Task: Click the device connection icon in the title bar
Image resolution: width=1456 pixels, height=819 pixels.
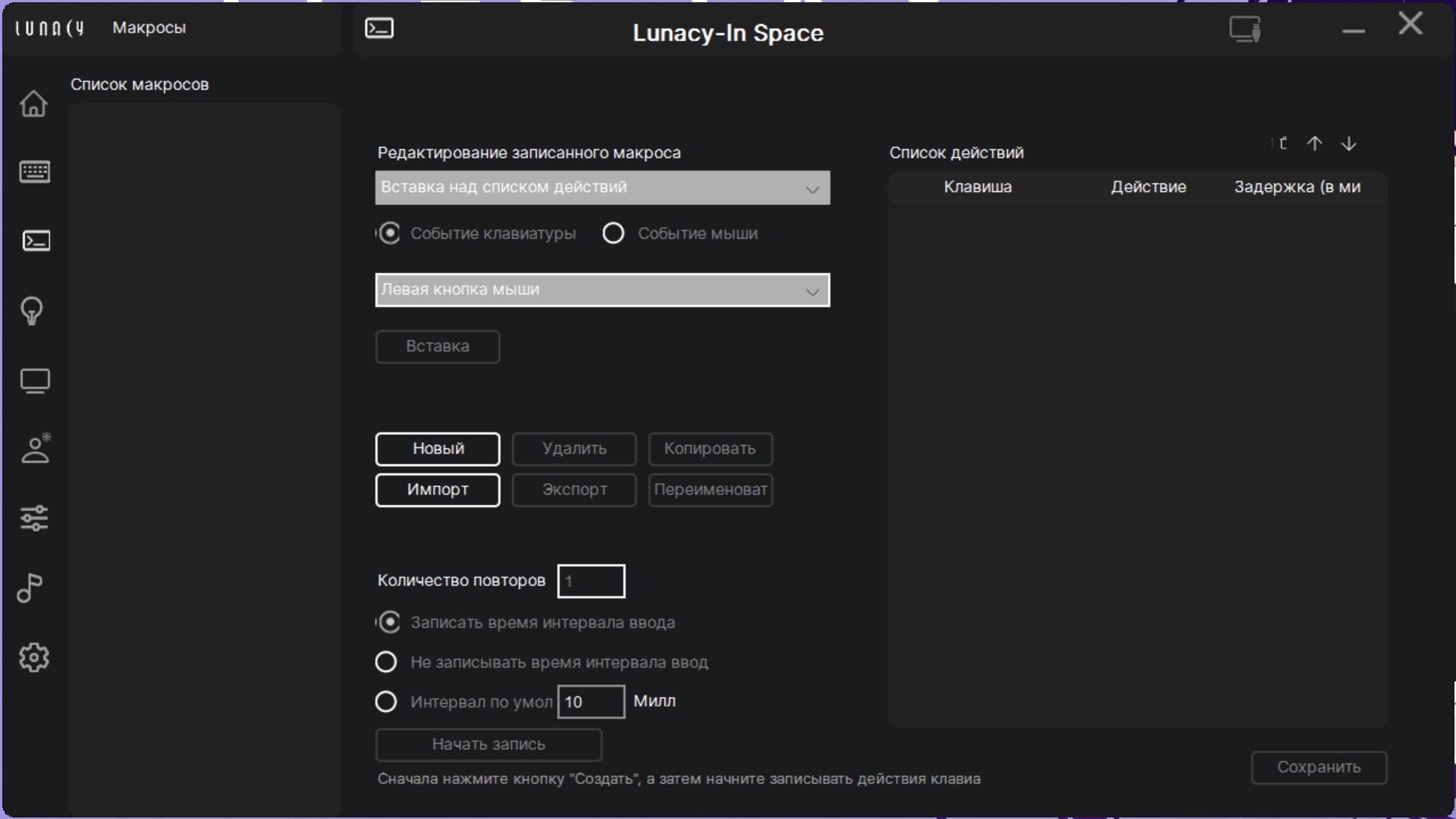Action: [1245, 30]
